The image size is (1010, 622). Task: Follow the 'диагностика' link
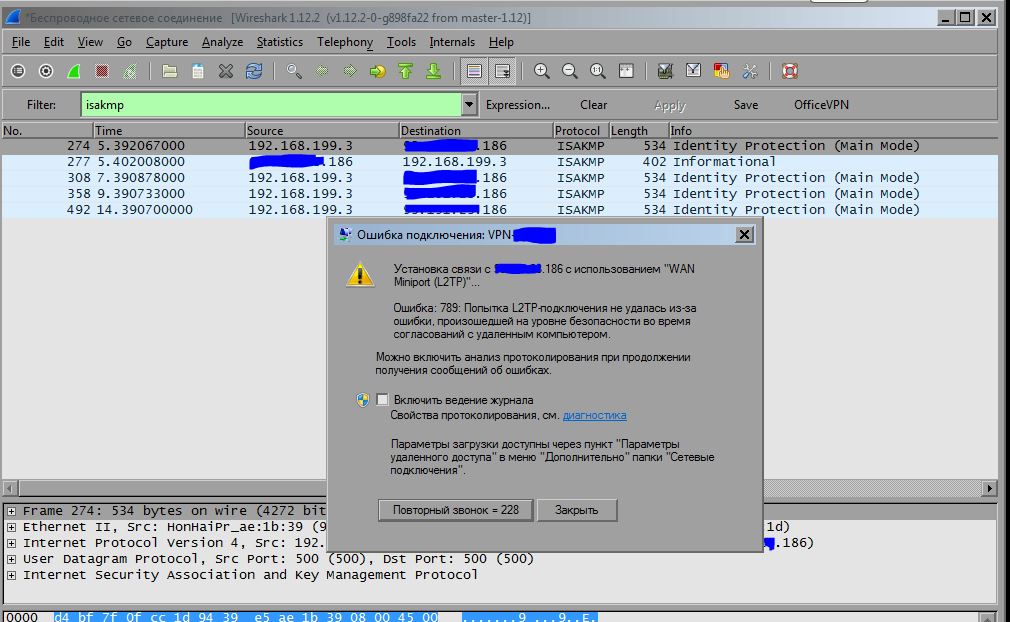pyautogui.click(x=595, y=415)
